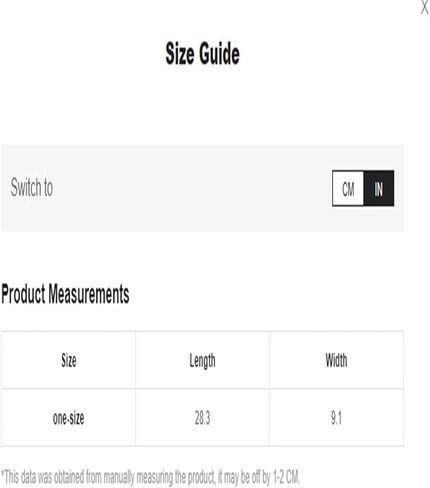Click the word Measurements in subheading
Viewport: 430px width, 488px height.
(x=89, y=294)
